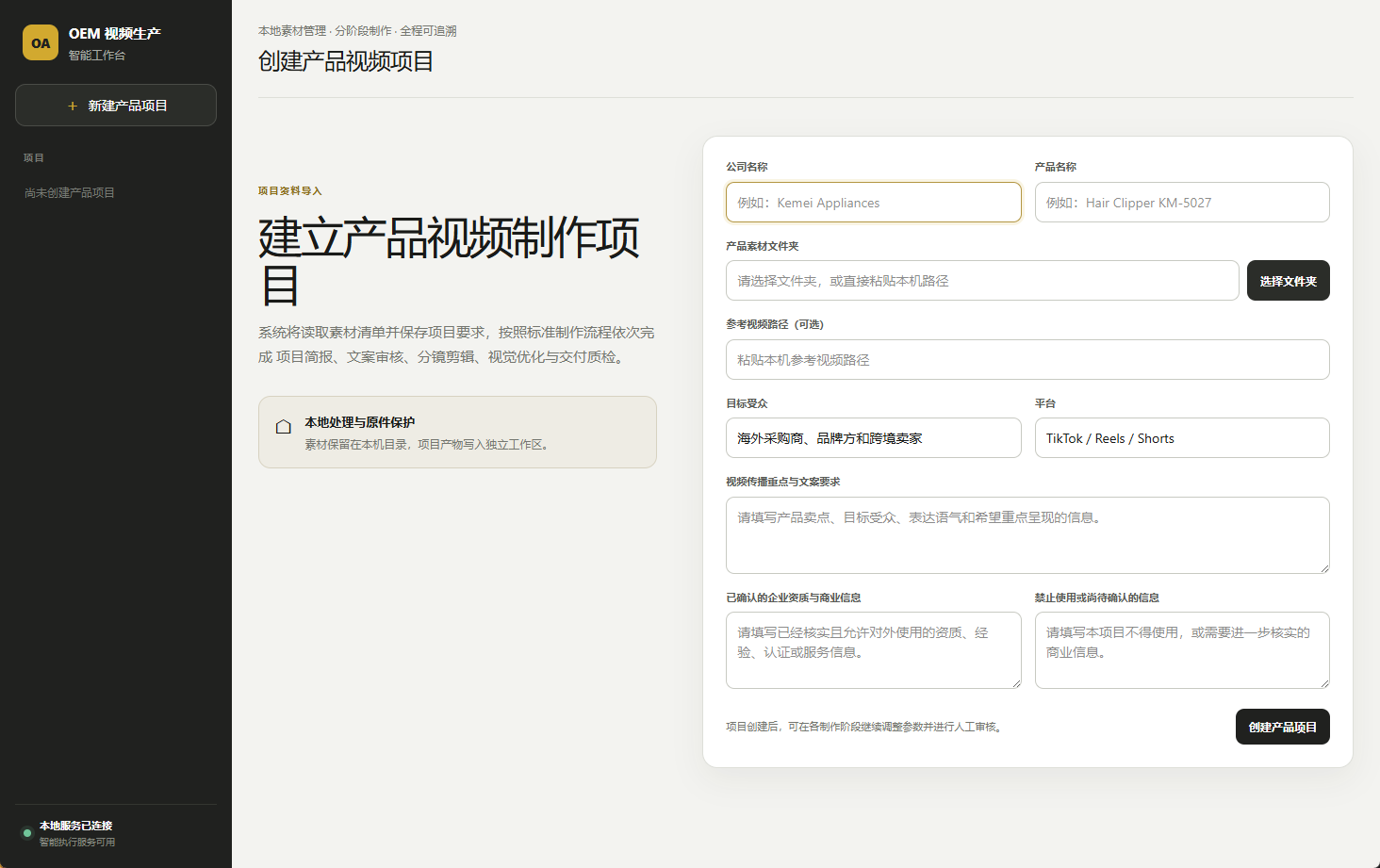Focus the 产品名称 input field

click(x=1182, y=203)
